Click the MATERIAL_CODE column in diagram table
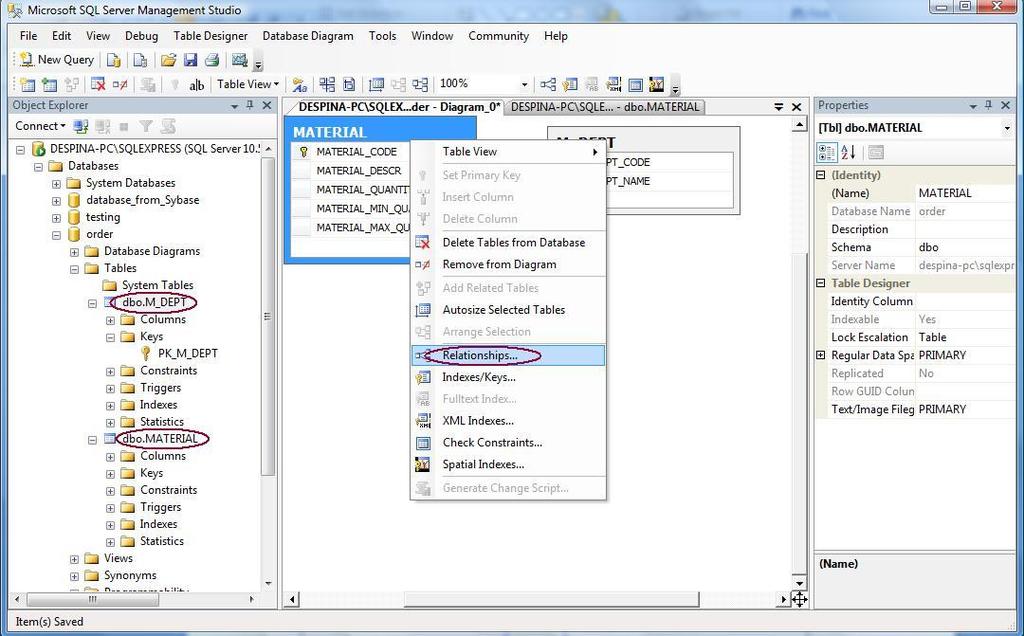1024x636 pixels. click(x=356, y=151)
